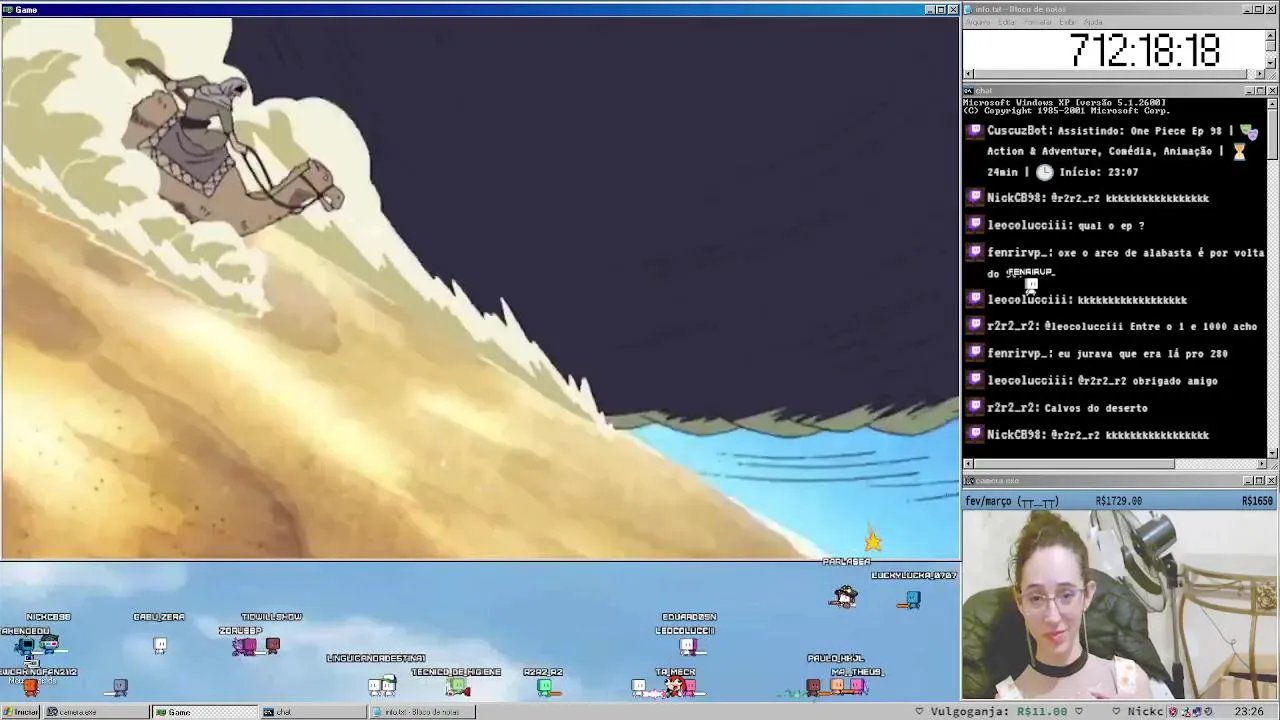
Task: Click the console icon in chat window title bar
Action: click(x=968, y=91)
